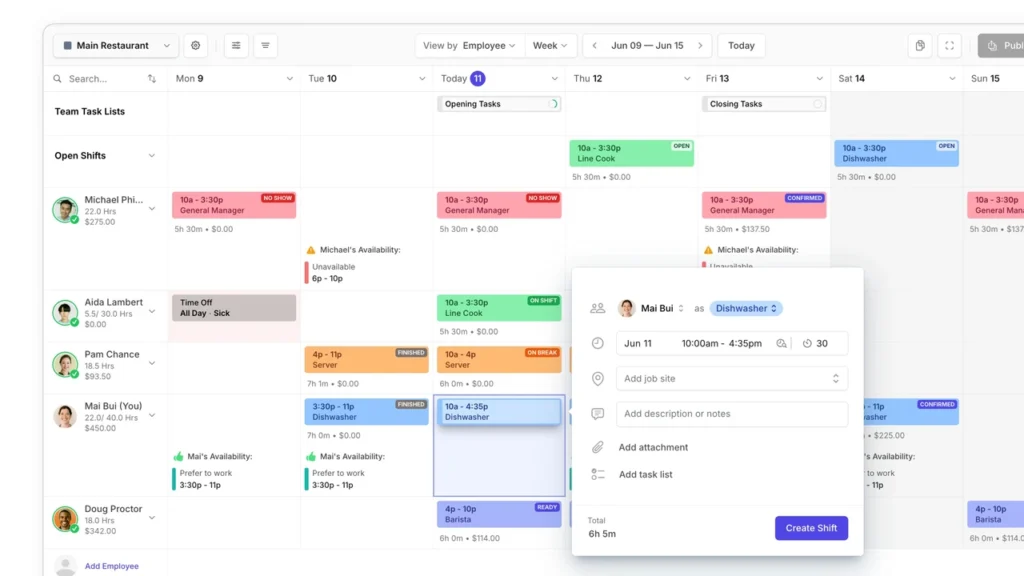1024x576 pixels.
Task: Click the copy schedule clipboard icon
Action: (x=920, y=46)
